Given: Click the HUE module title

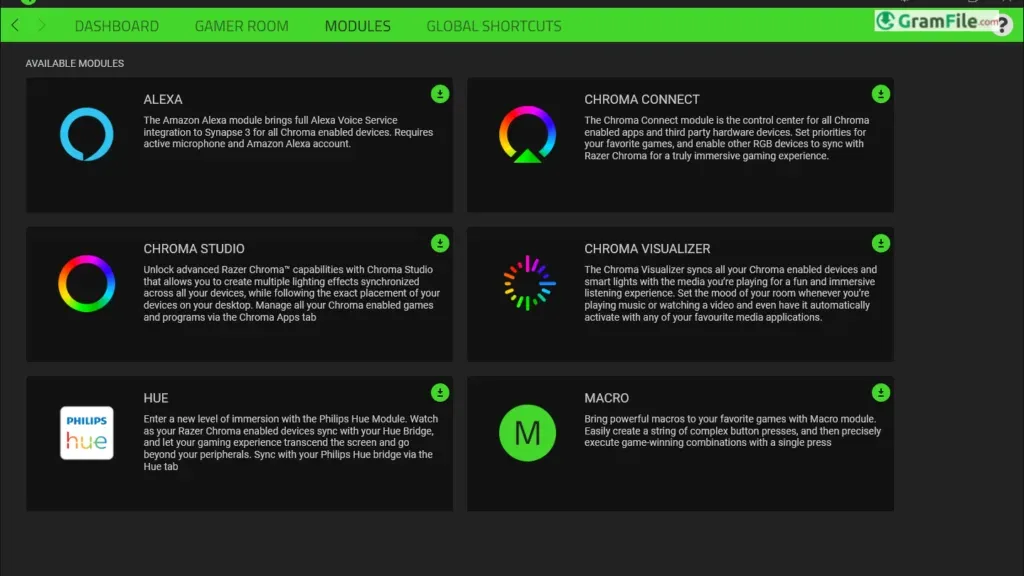Looking at the screenshot, I should 156,398.
